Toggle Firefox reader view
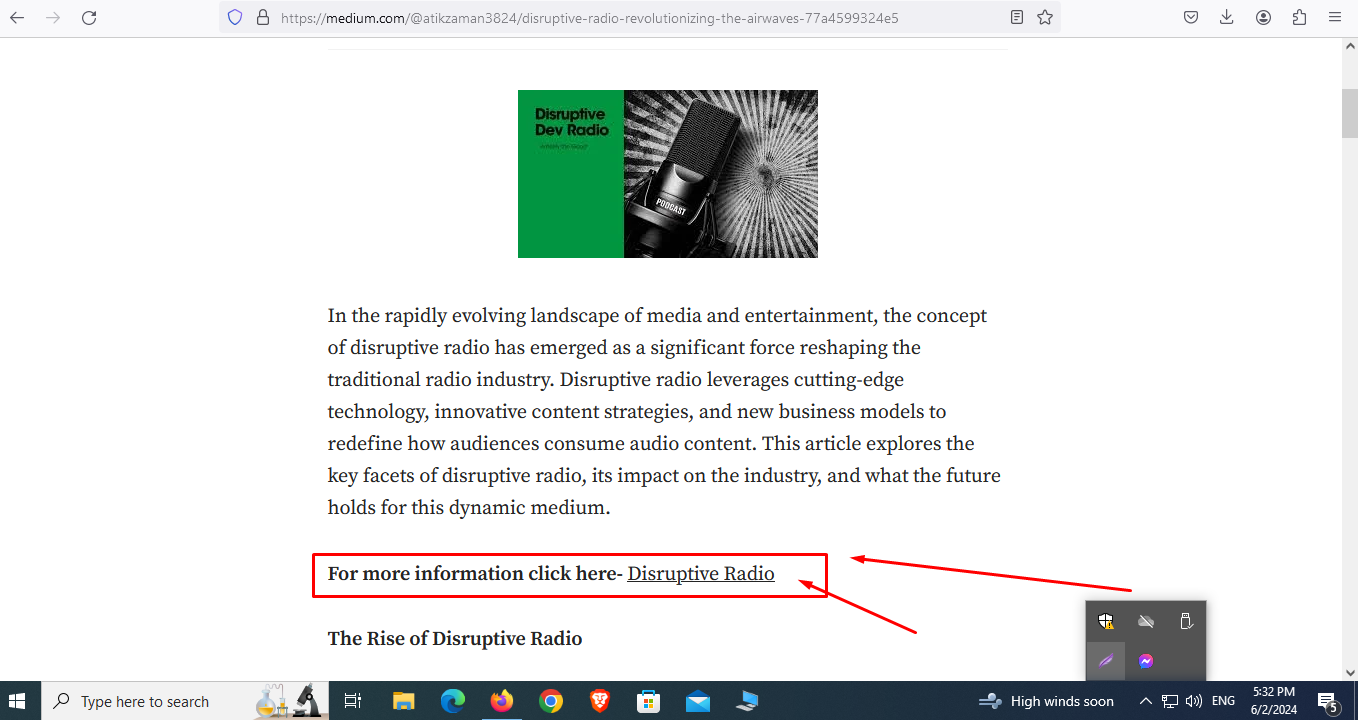The width and height of the screenshot is (1358, 720). pos(1017,17)
